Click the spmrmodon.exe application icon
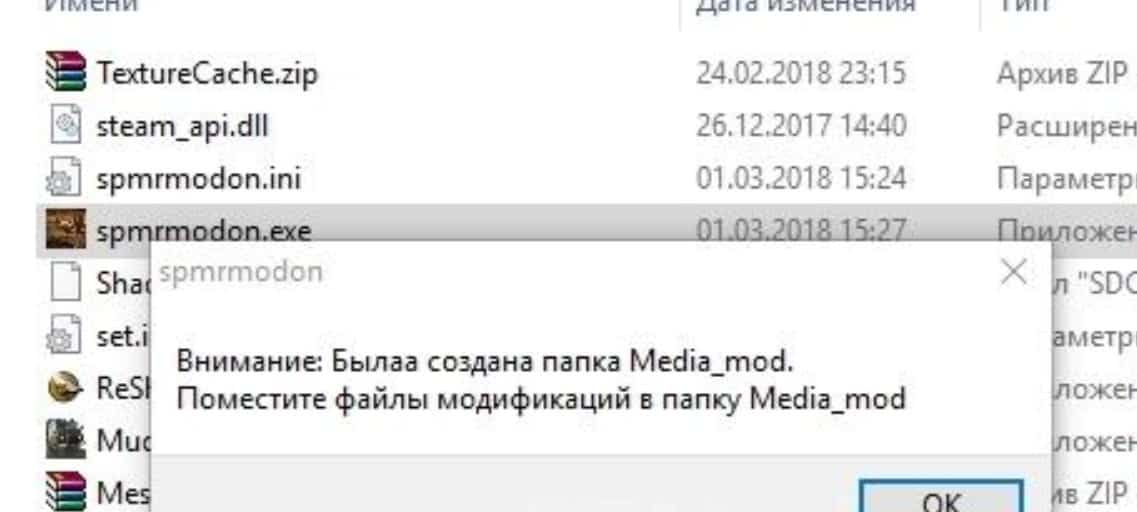Screen dimensions: 1137x512 point(65,230)
